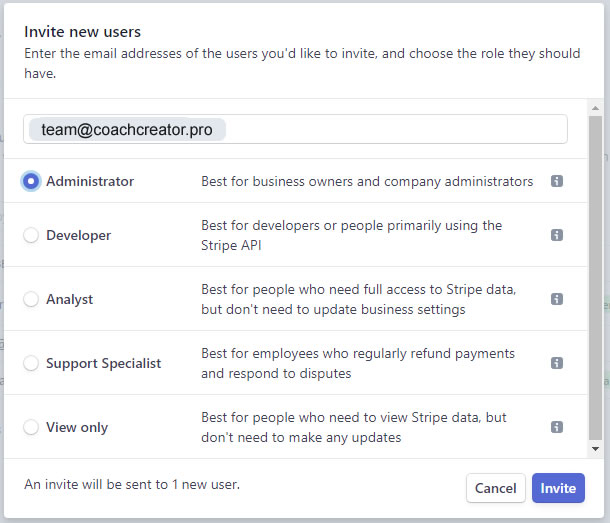Choose the Support Specialist radio button
This screenshot has width=610, height=523.
pos(31,363)
